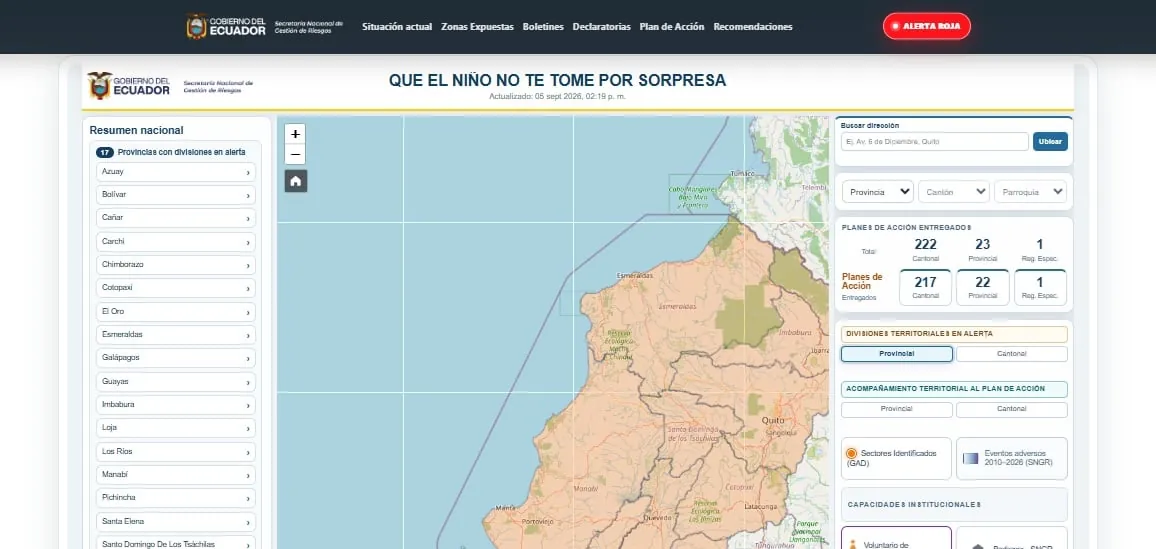
Task: Click the Esmeraldas city label on the map
Action: (635, 276)
